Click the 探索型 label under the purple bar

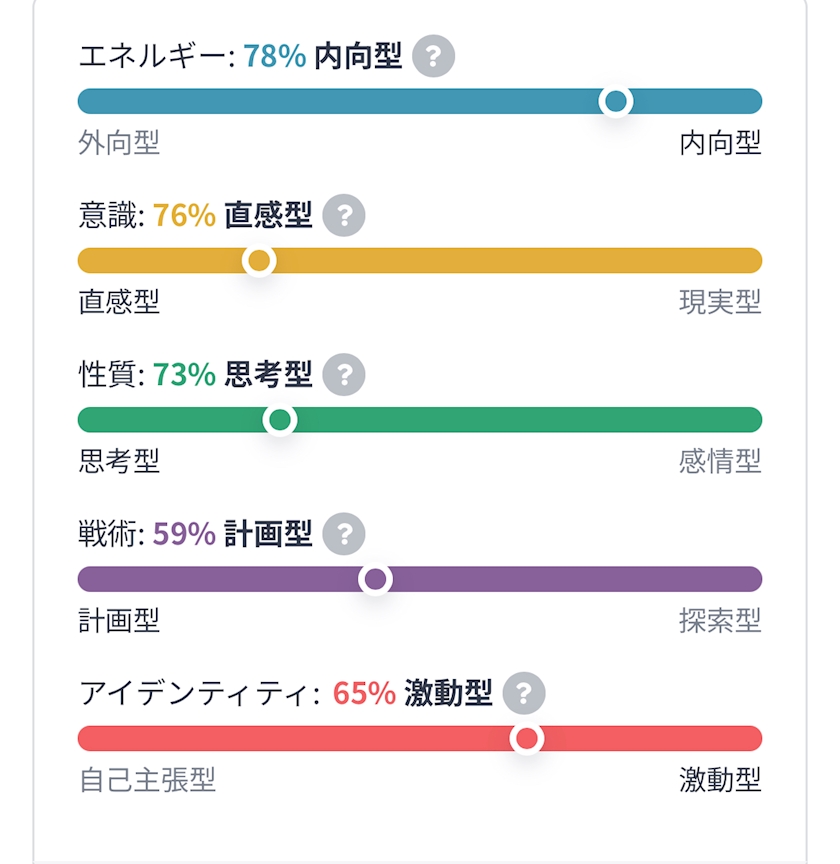pos(720,621)
